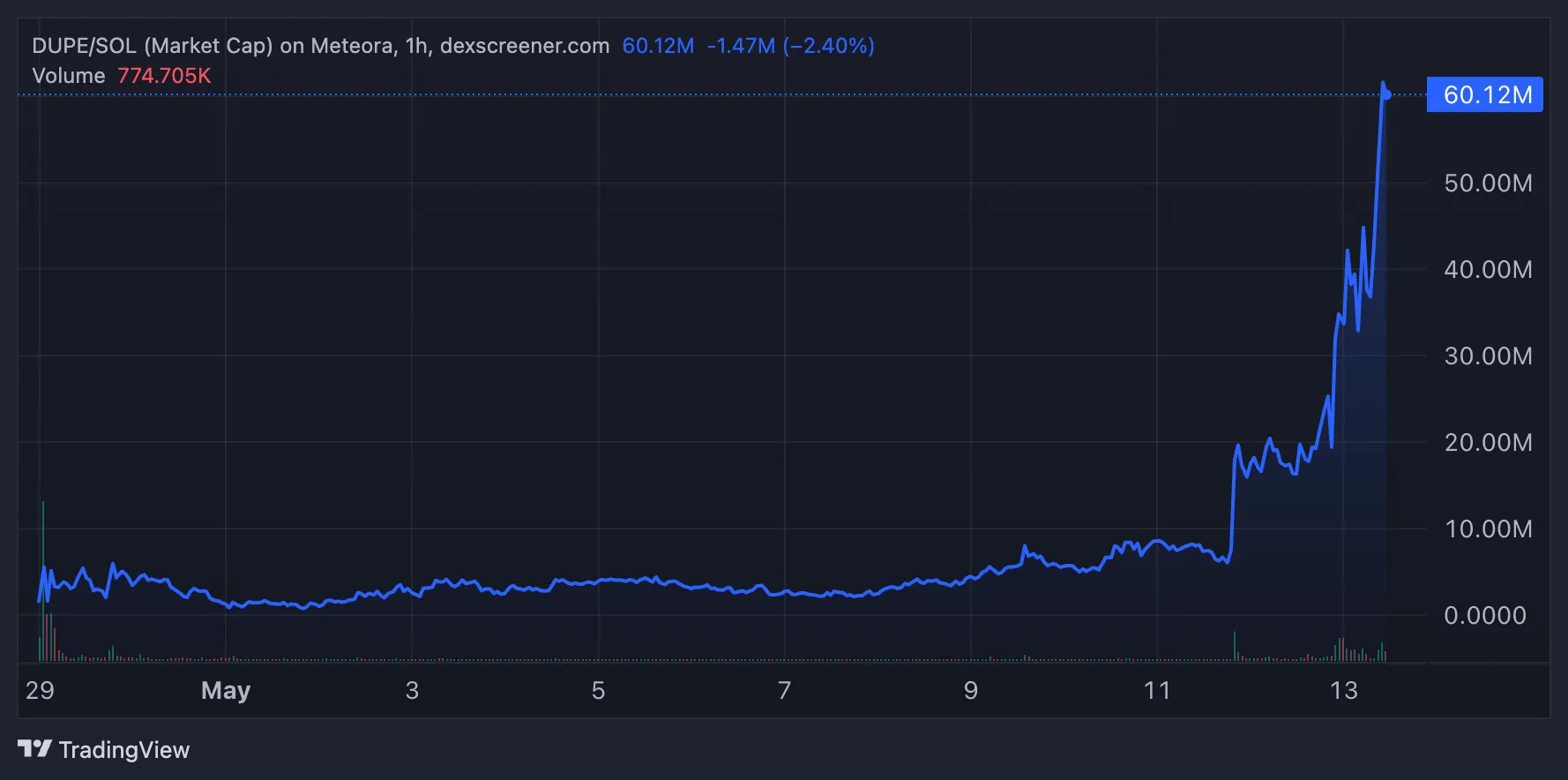Click the 0.0000 price axis label
This screenshot has height=780, width=1568.
tap(1484, 616)
